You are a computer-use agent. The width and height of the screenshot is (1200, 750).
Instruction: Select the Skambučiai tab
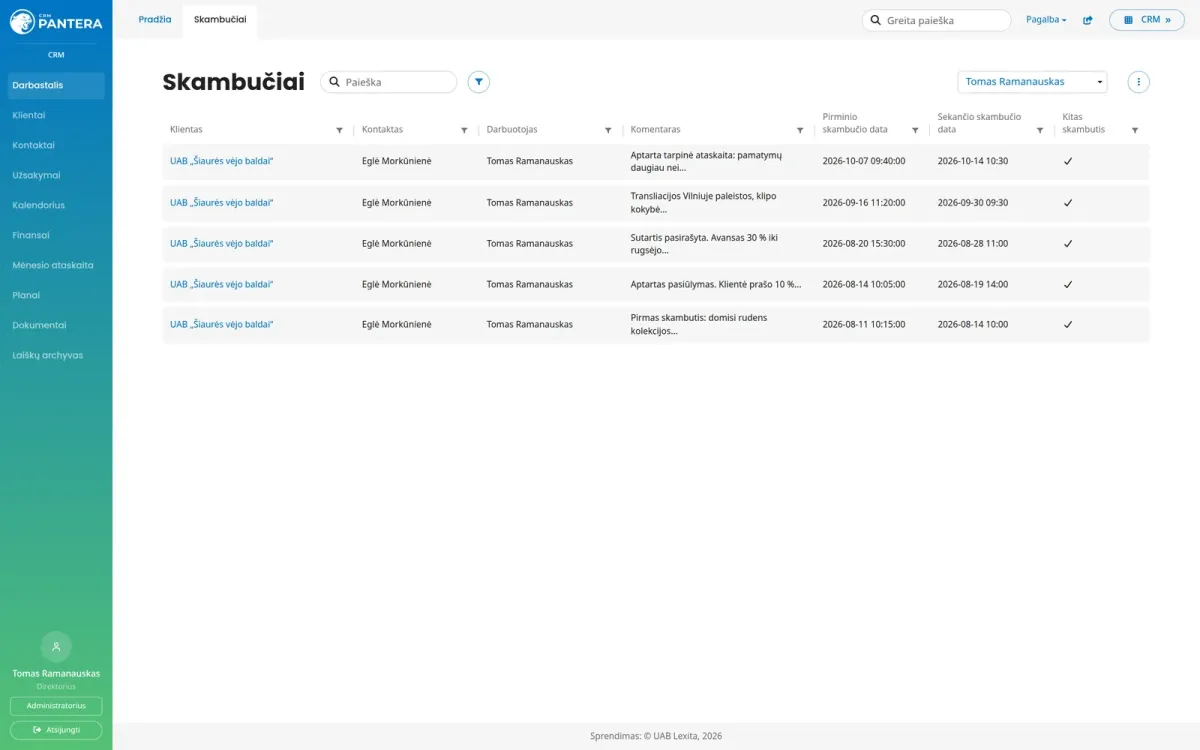(220, 20)
